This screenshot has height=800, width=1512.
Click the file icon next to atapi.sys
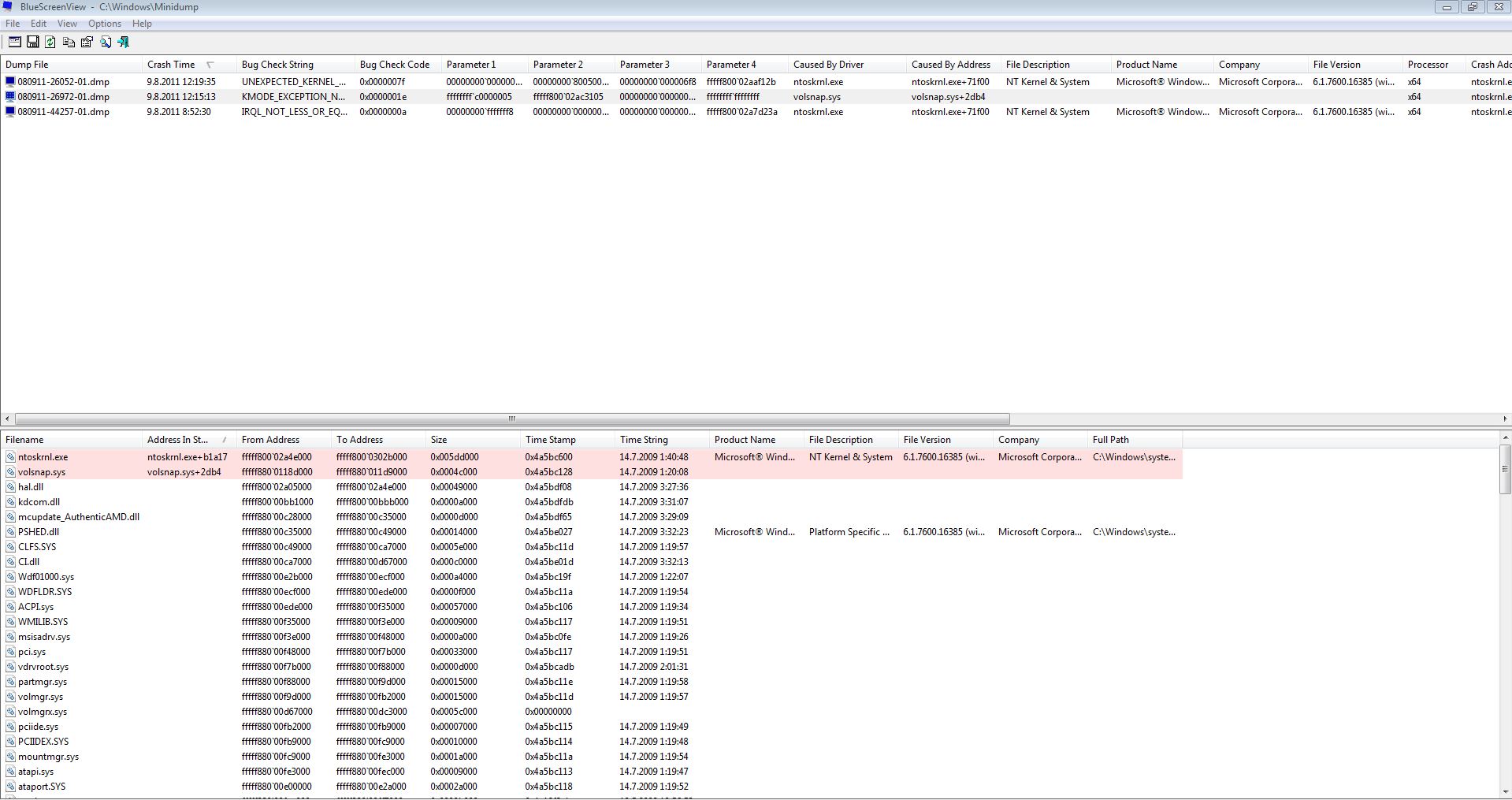tap(10, 771)
